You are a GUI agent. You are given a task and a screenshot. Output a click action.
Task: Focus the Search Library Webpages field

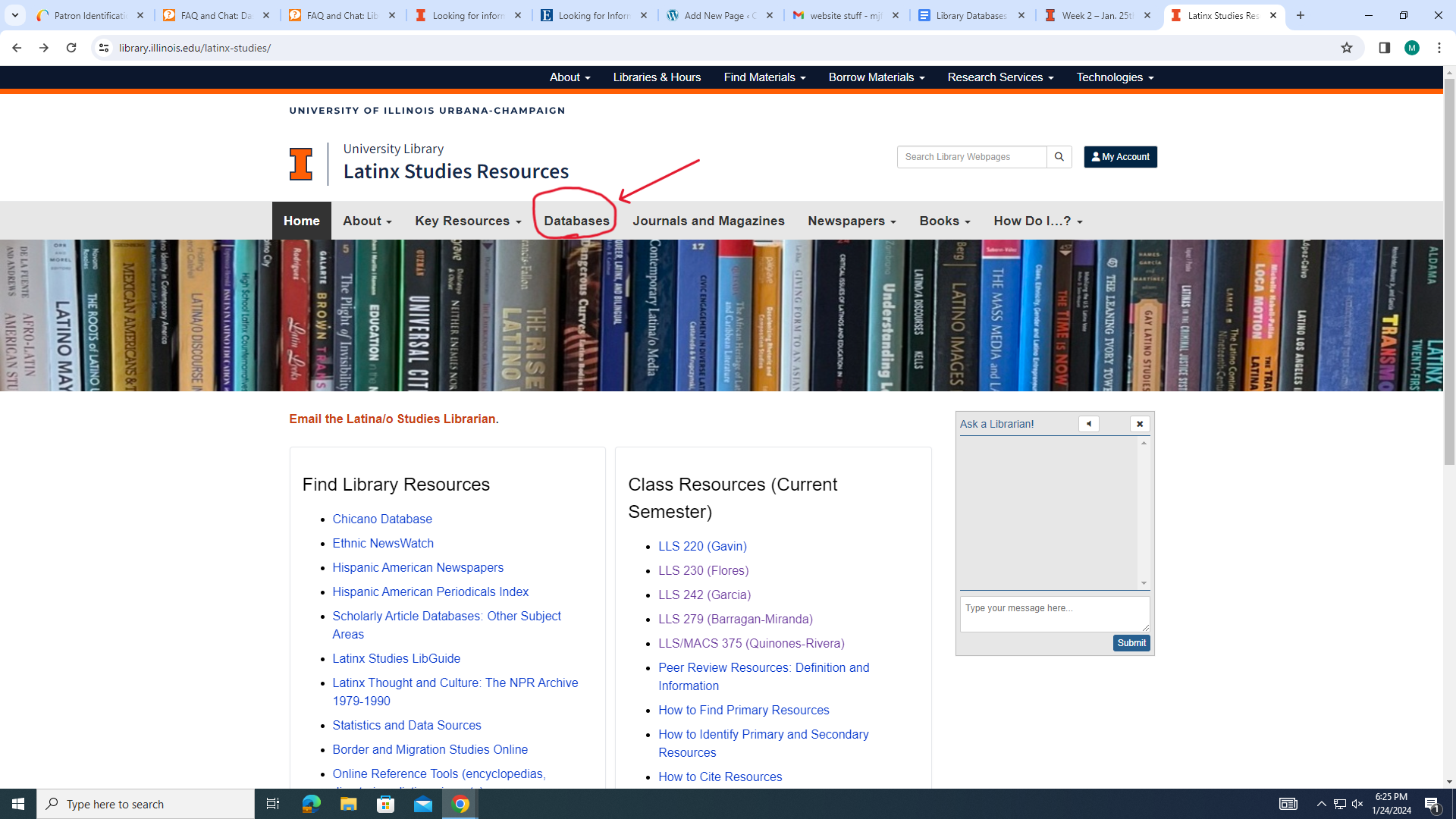[971, 157]
